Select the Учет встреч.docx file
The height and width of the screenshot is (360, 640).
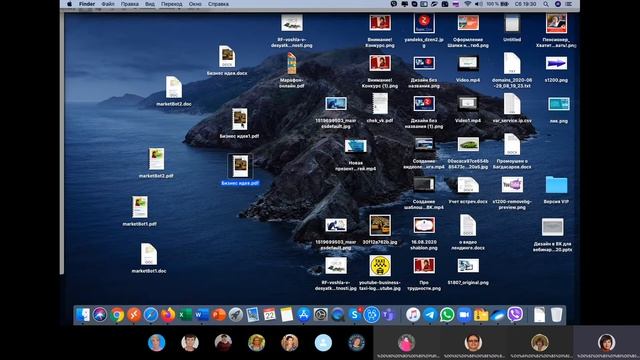pyautogui.click(x=468, y=191)
